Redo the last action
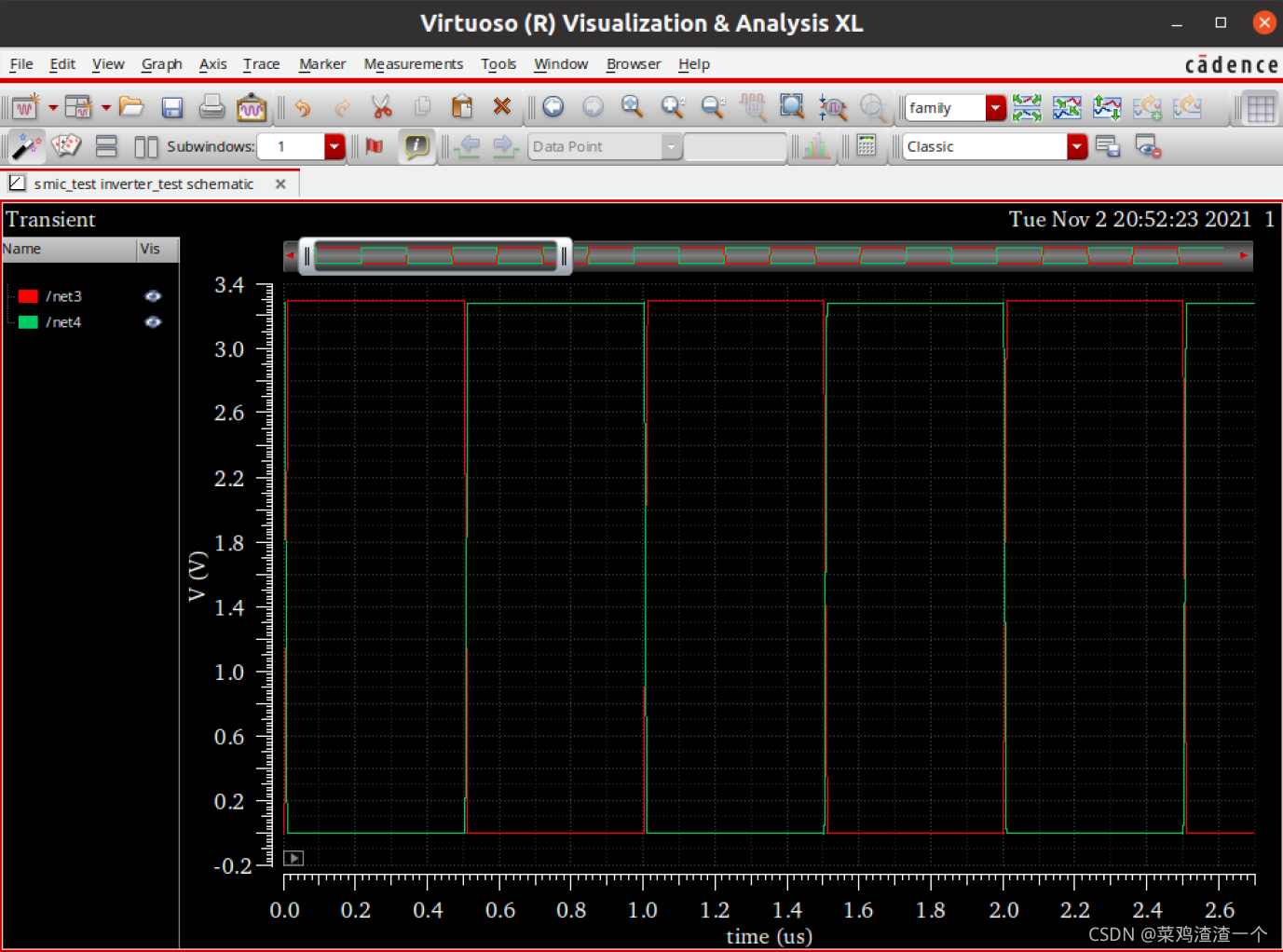 point(343,107)
